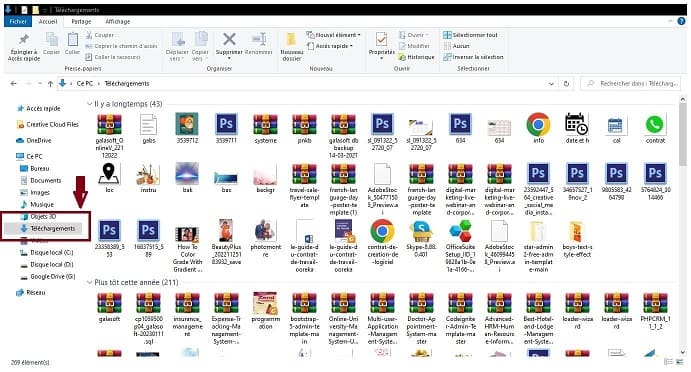Image resolution: width=691 pixels, height=372 pixels.
Task: Click the forward navigation arrow
Action: tap(28, 84)
